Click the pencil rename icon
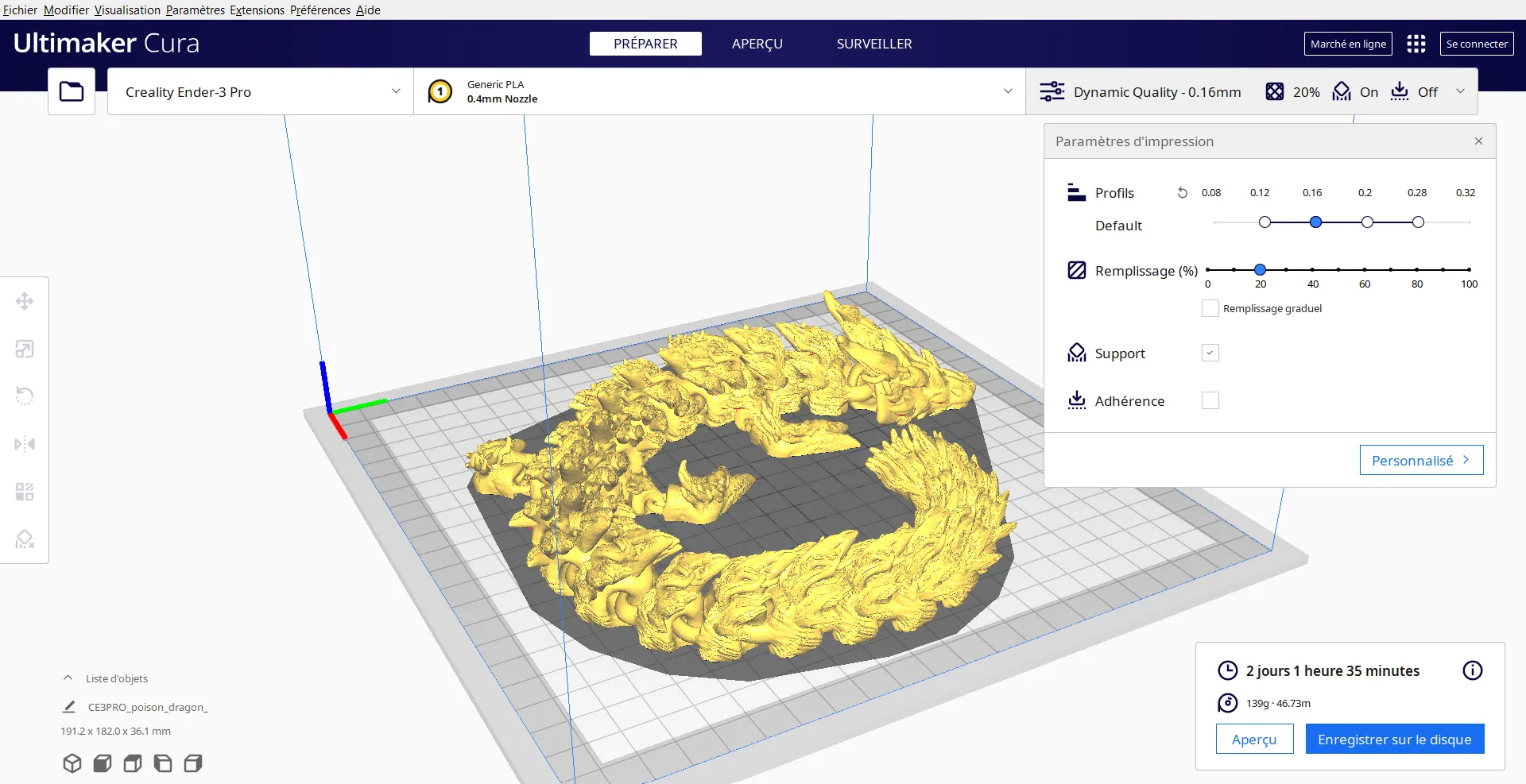Viewport: 1526px width, 784px height. pyautogui.click(x=69, y=706)
